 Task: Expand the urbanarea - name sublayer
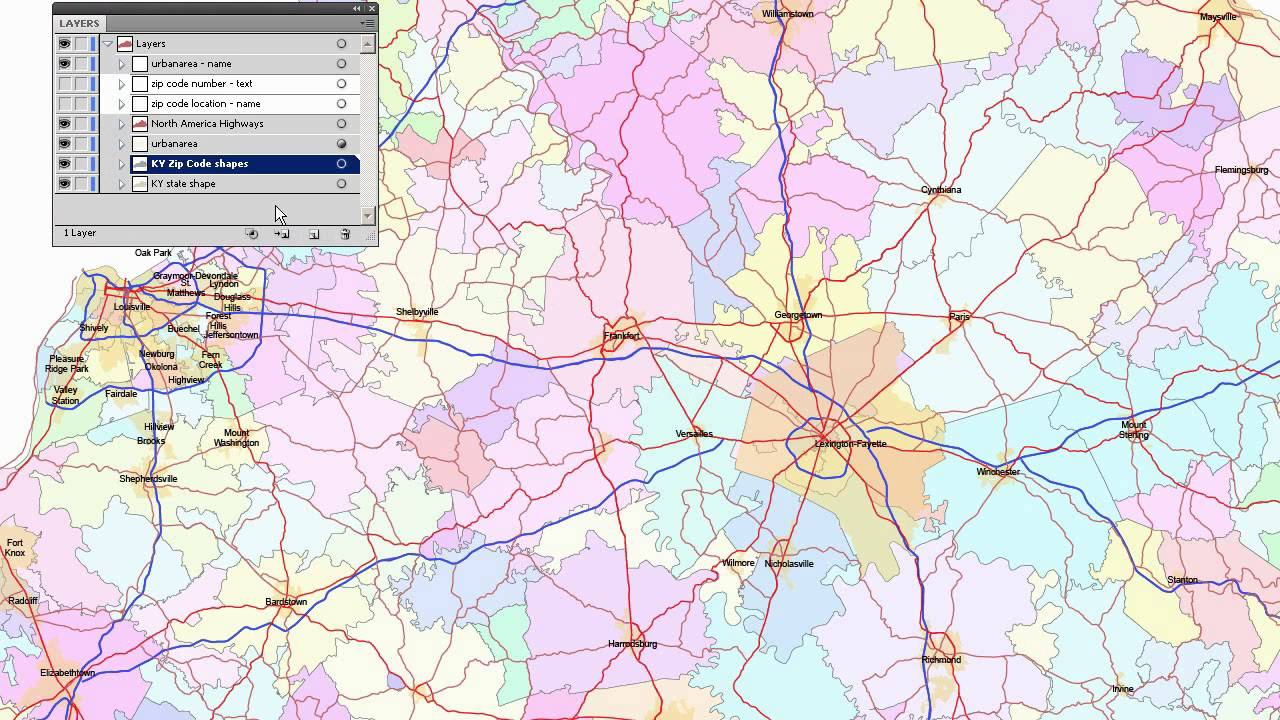coord(122,64)
